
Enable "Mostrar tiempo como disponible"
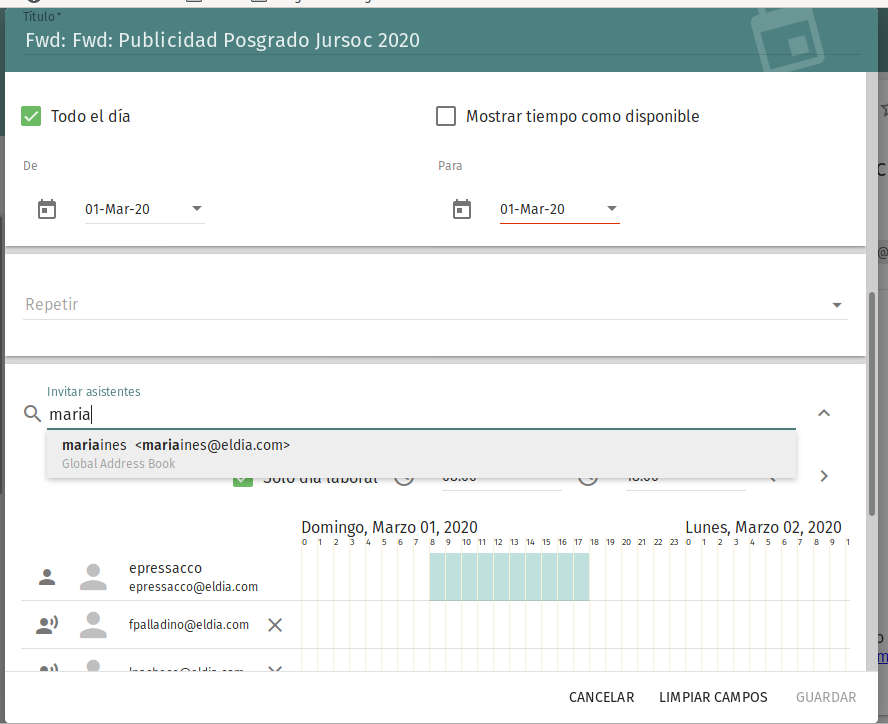[446, 116]
